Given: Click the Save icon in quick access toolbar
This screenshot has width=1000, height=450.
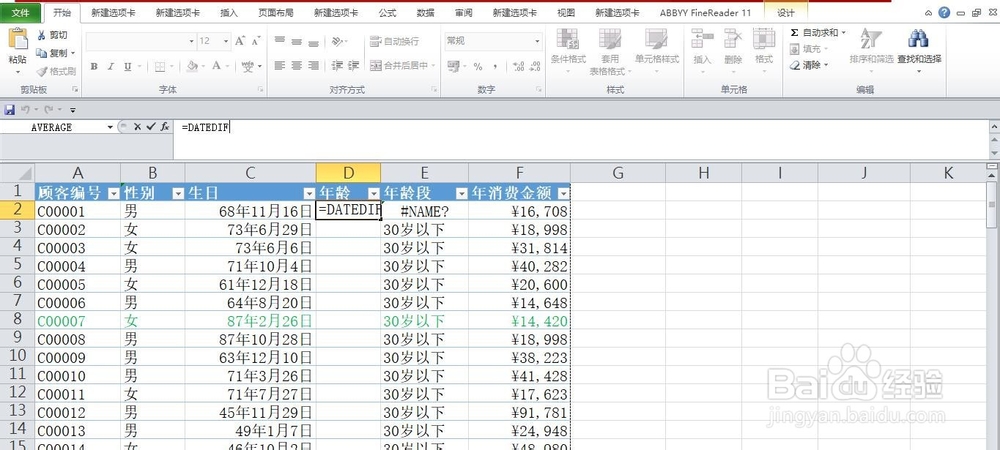Looking at the screenshot, I should 9,110.
